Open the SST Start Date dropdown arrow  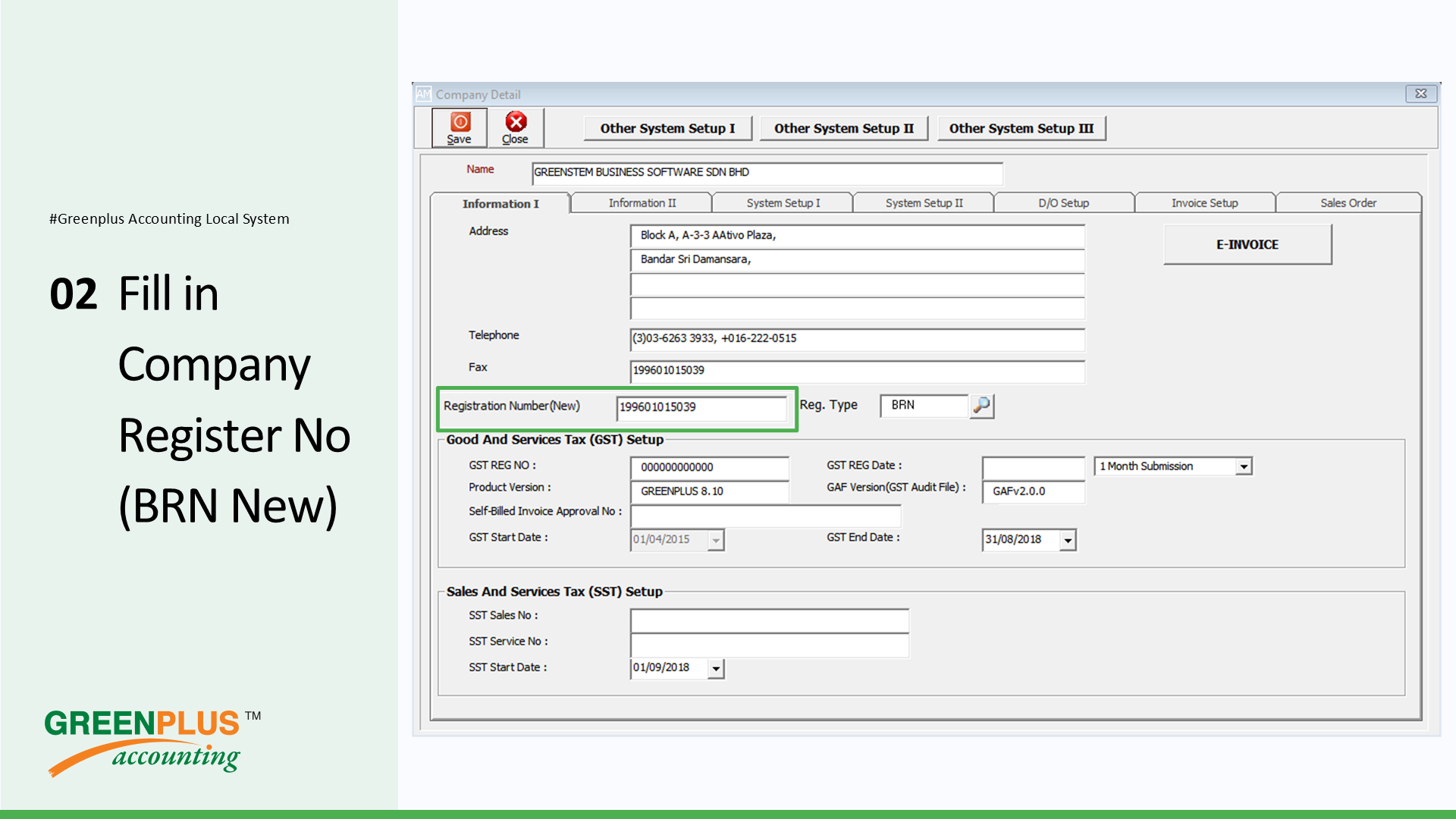coord(716,668)
